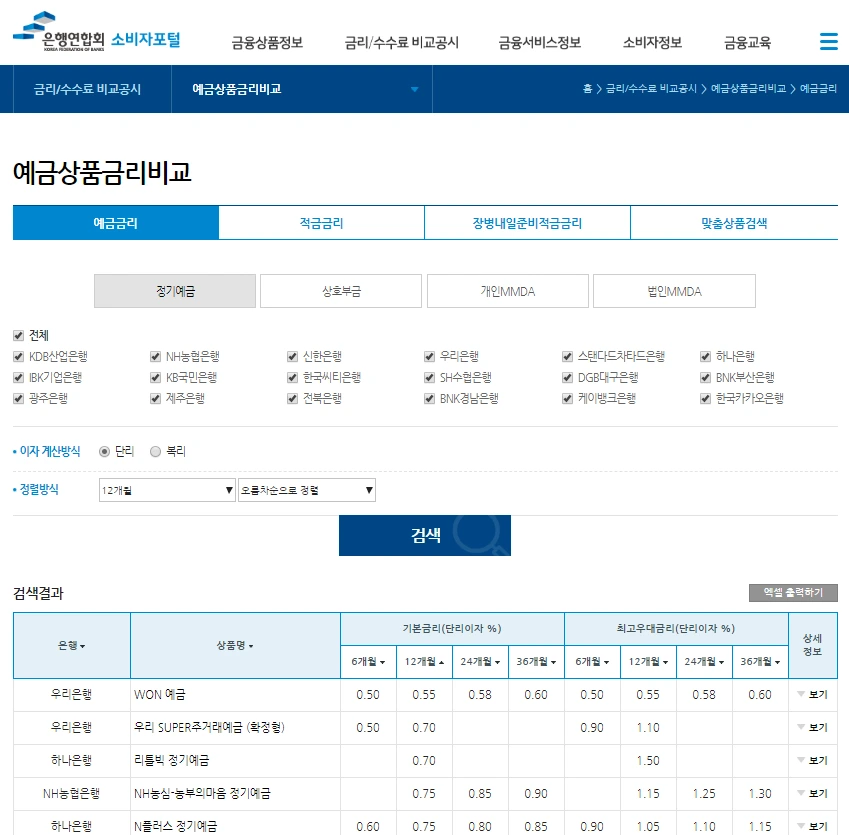This screenshot has height=835, width=849.
Task: Click the 은행연합회 소비자포털 logo
Action: [96, 32]
